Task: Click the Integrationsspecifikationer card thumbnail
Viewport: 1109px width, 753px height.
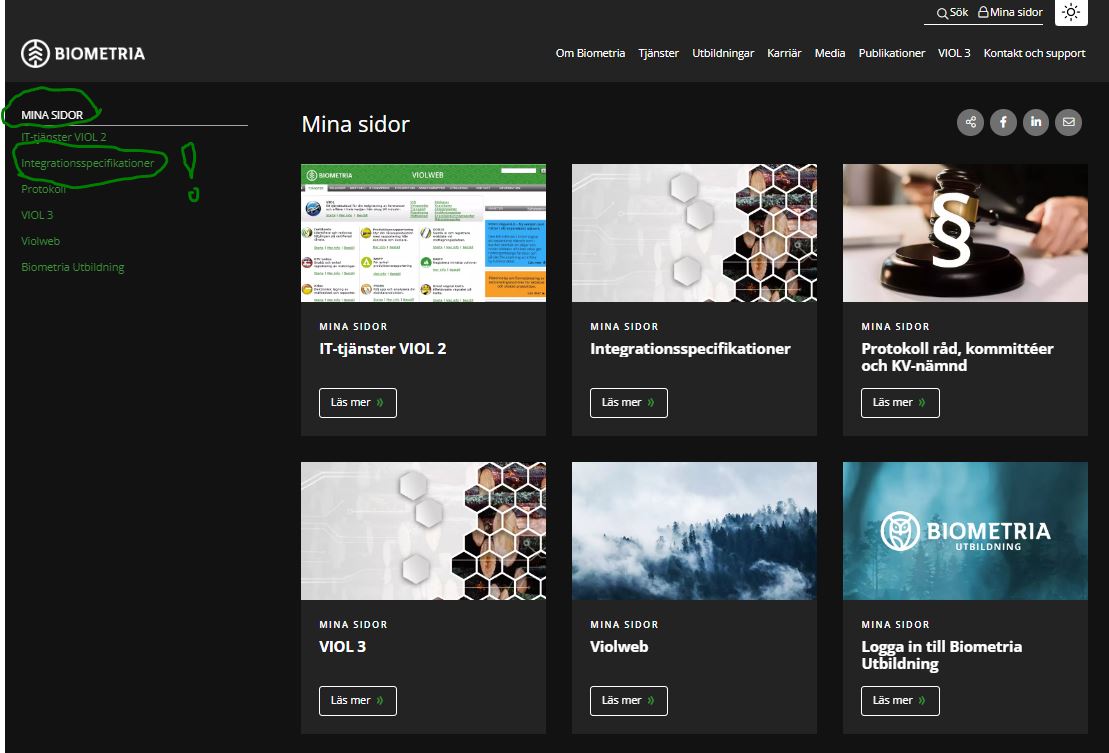Action: tap(695, 233)
